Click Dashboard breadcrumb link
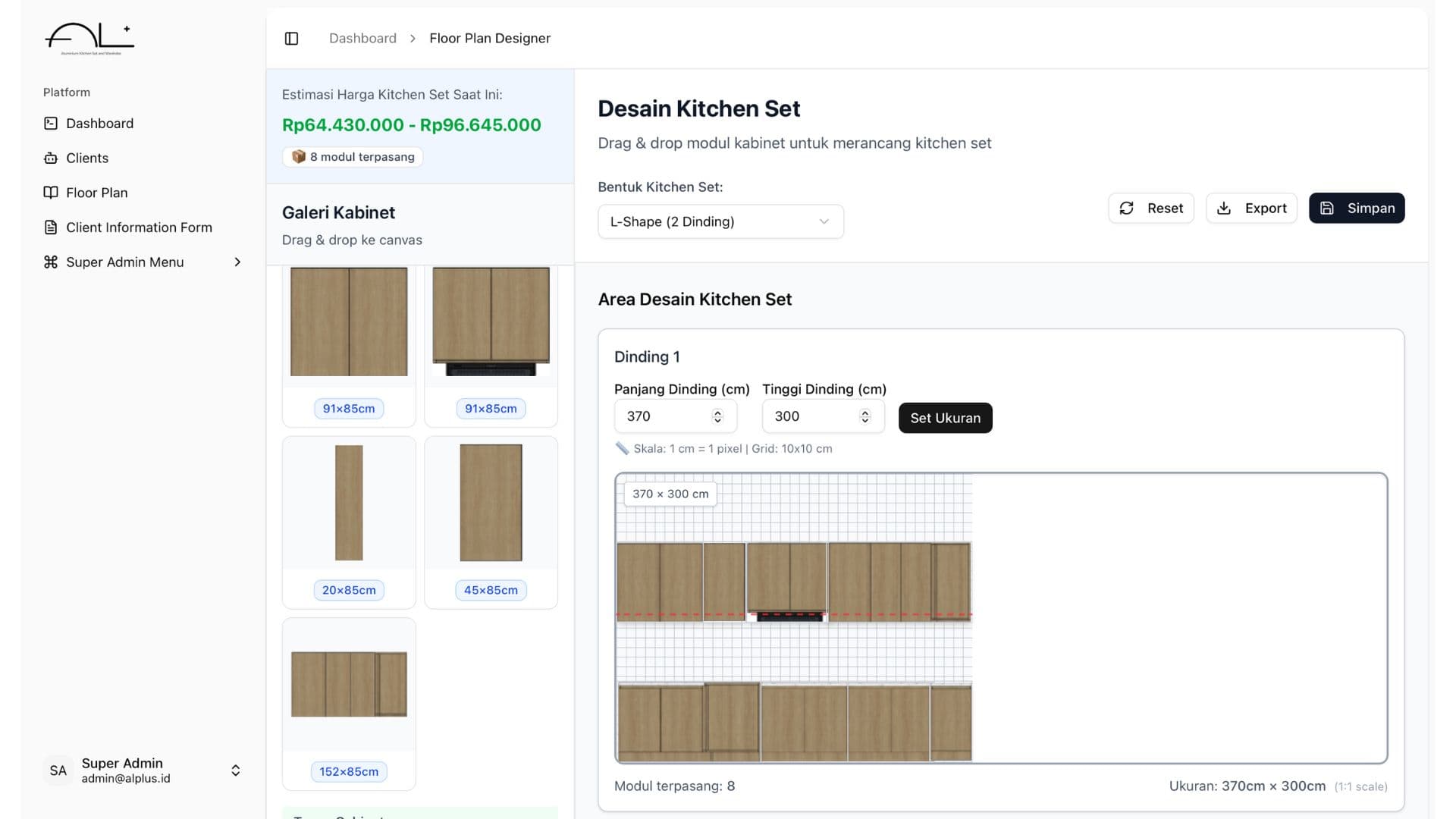1456x819 pixels. [362, 39]
